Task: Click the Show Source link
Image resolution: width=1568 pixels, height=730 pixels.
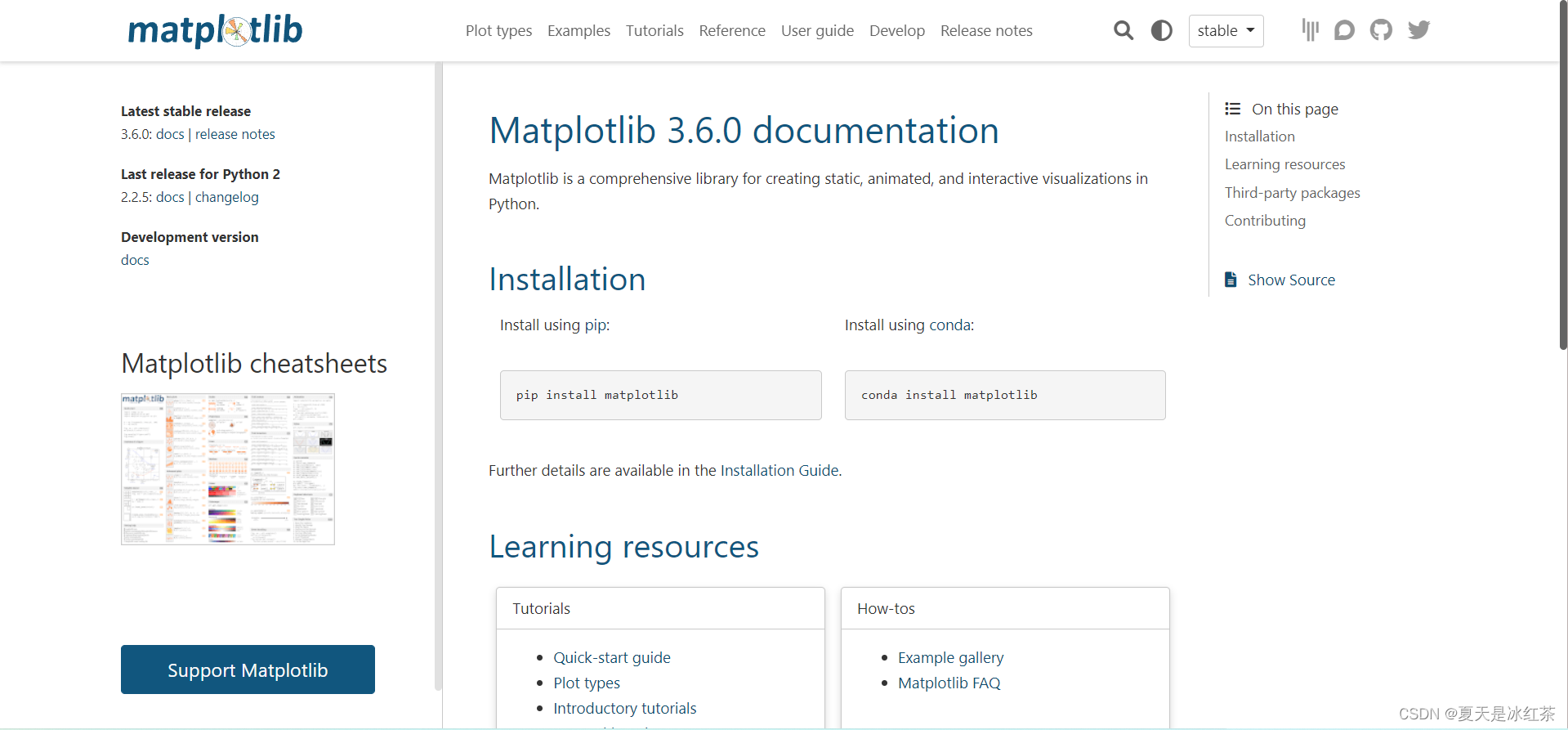Action: tap(1291, 280)
